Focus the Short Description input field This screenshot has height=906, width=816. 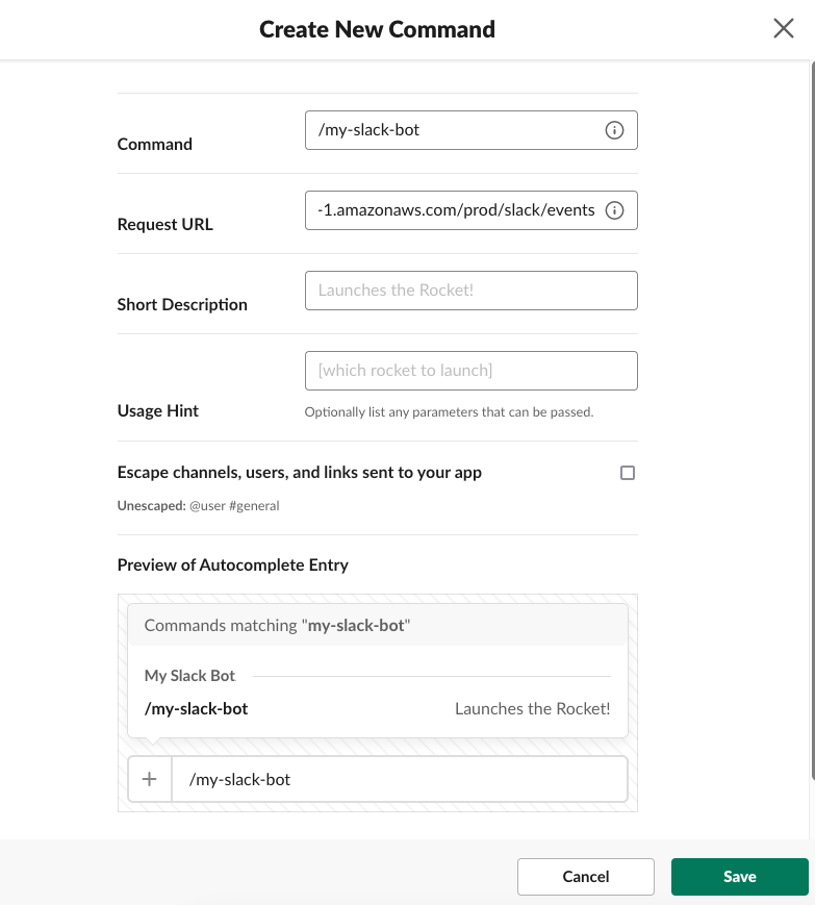pyautogui.click(x=471, y=291)
